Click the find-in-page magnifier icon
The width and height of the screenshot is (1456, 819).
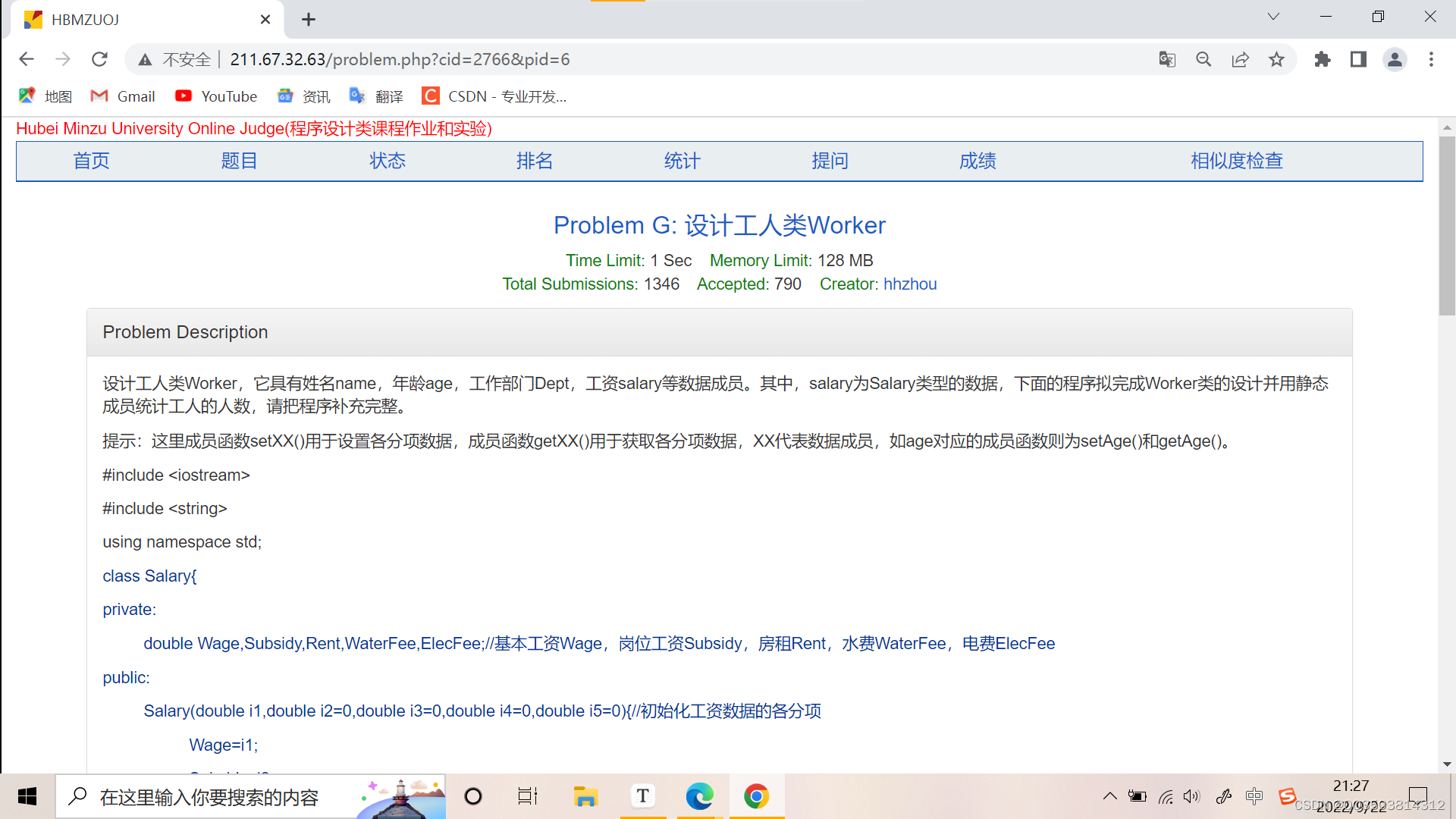click(1203, 59)
